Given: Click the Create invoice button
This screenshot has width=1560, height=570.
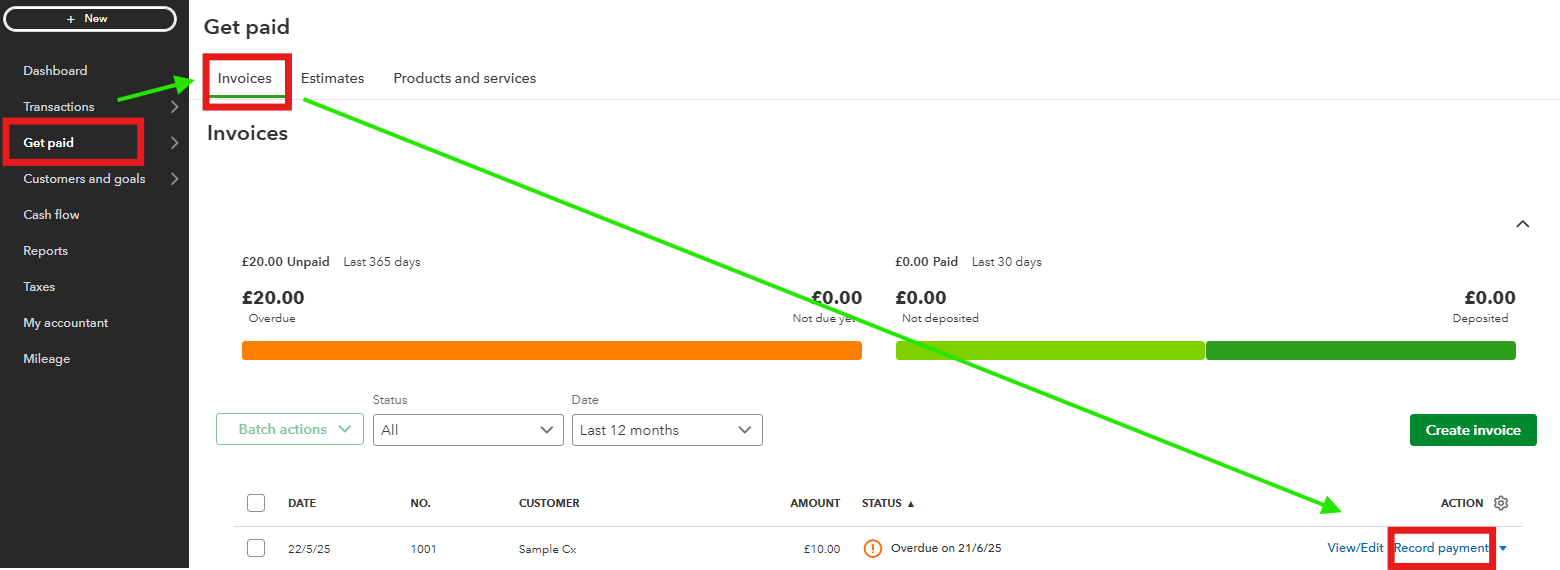Looking at the screenshot, I should pyautogui.click(x=1472, y=430).
